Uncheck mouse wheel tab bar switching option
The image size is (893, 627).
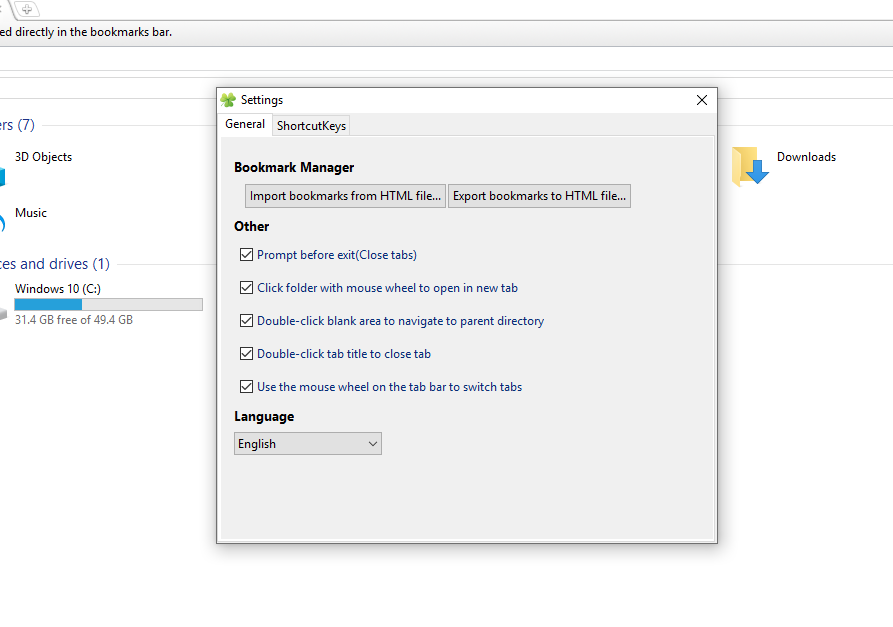point(247,387)
